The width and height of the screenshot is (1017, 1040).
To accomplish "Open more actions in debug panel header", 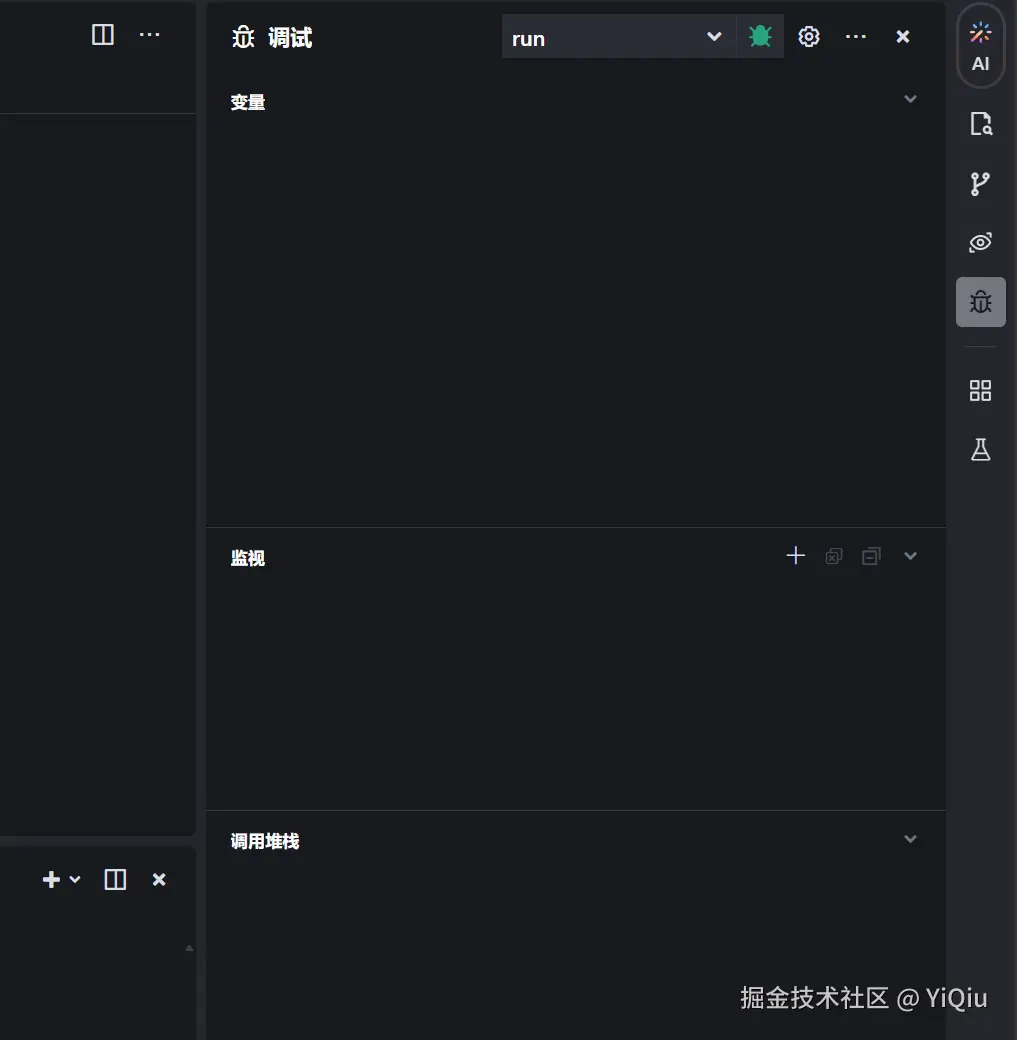I will 856,36.
